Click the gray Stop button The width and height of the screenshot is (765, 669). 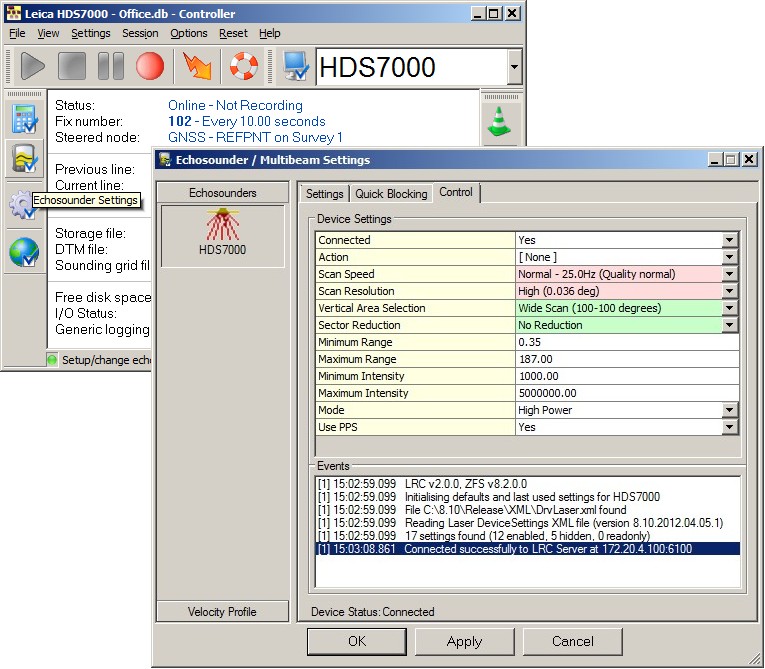(x=71, y=67)
